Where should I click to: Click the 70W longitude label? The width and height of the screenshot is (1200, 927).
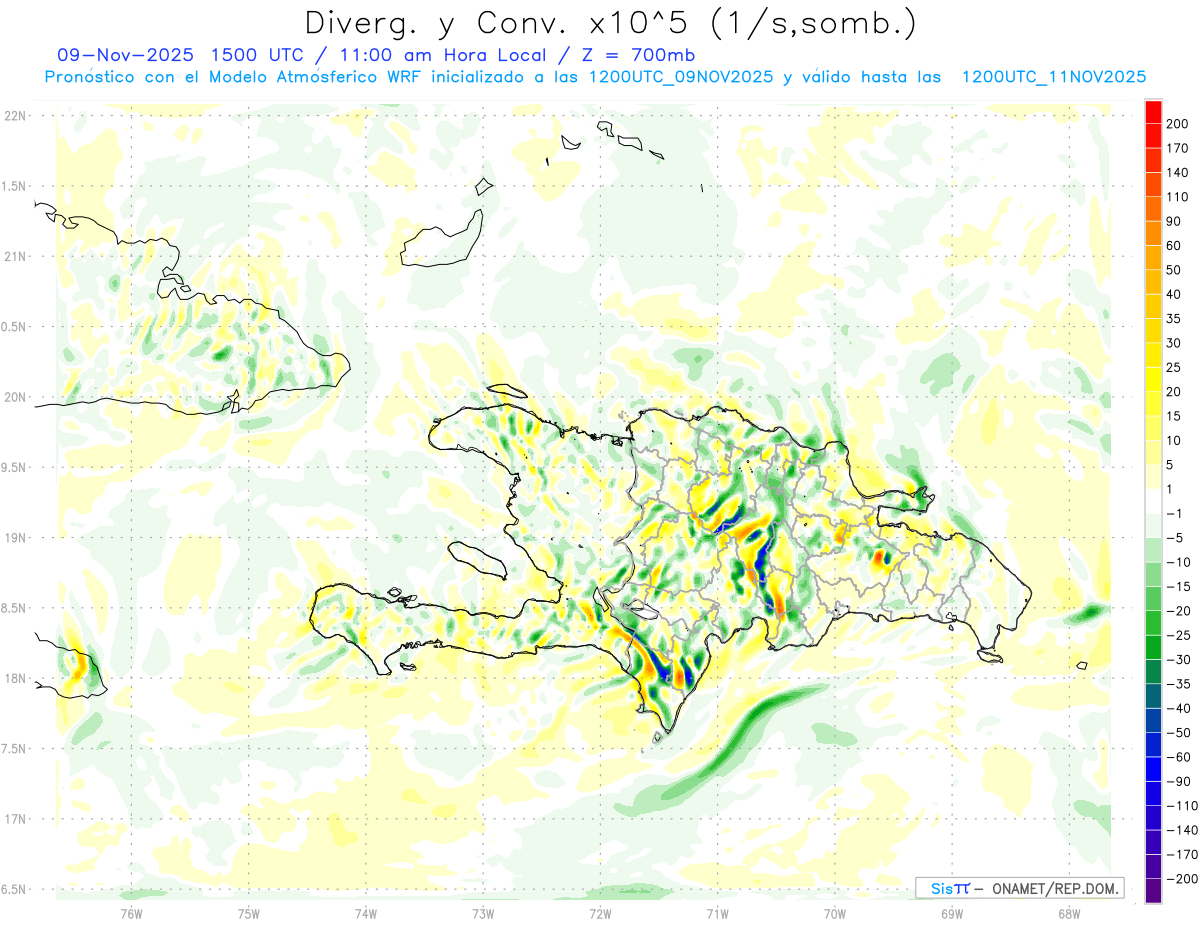835,914
